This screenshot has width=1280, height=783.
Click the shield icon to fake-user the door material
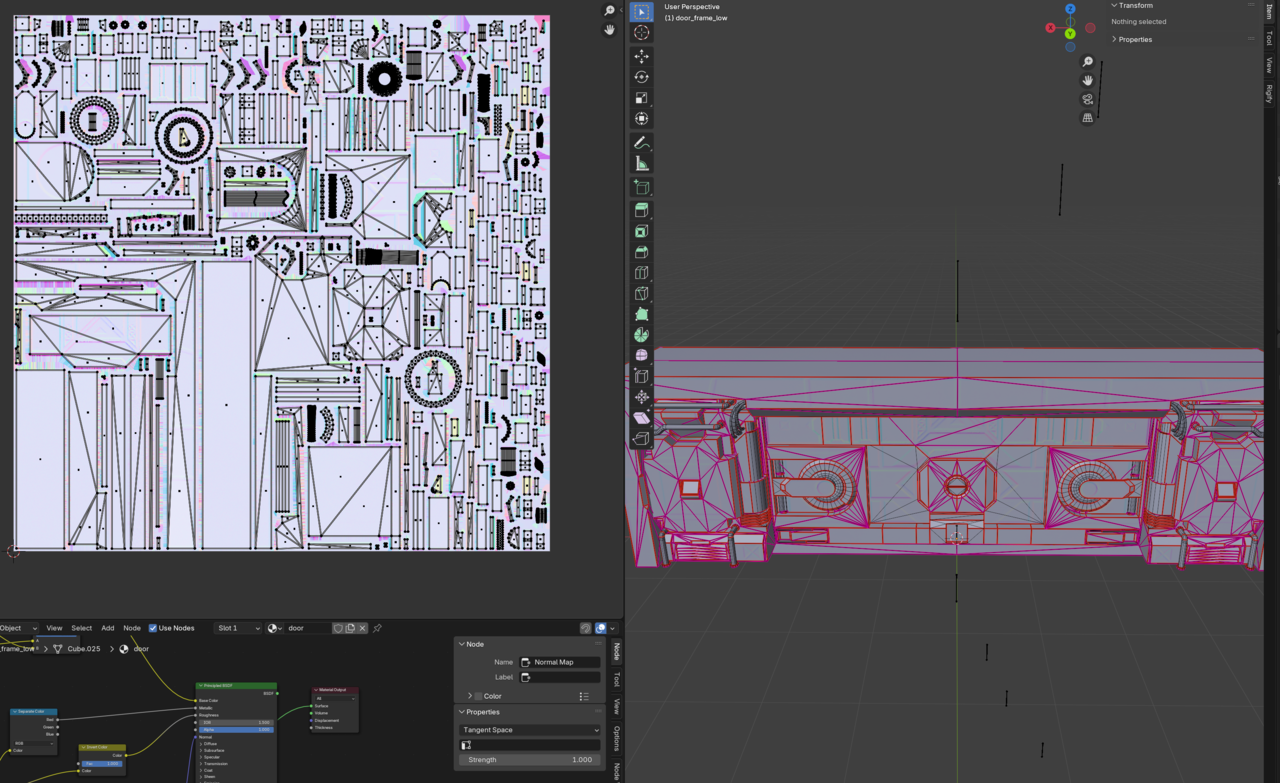click(x=340, y=628)
